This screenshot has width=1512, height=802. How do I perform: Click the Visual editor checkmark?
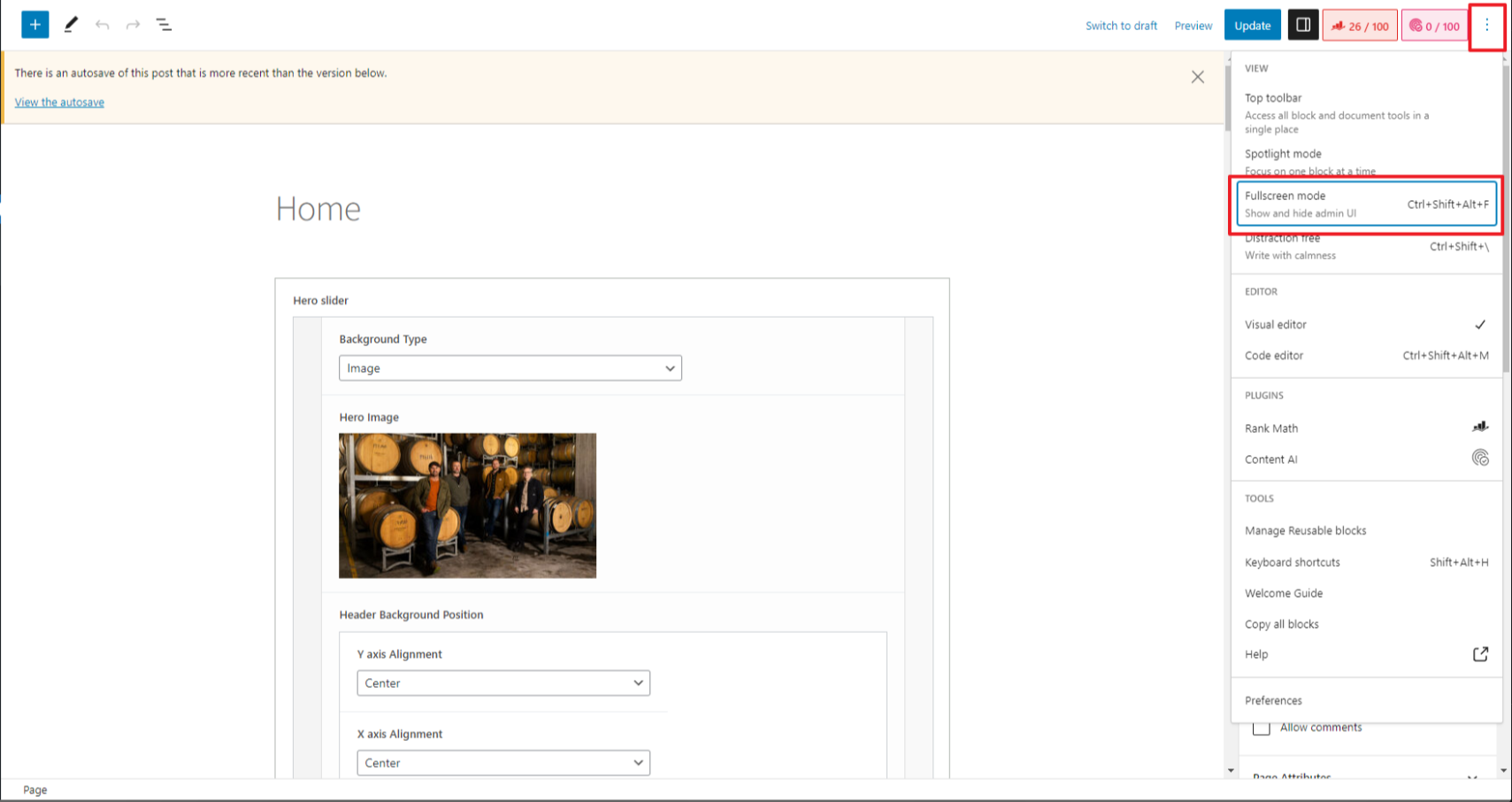pyautogui.click(x=1480, y=325)
